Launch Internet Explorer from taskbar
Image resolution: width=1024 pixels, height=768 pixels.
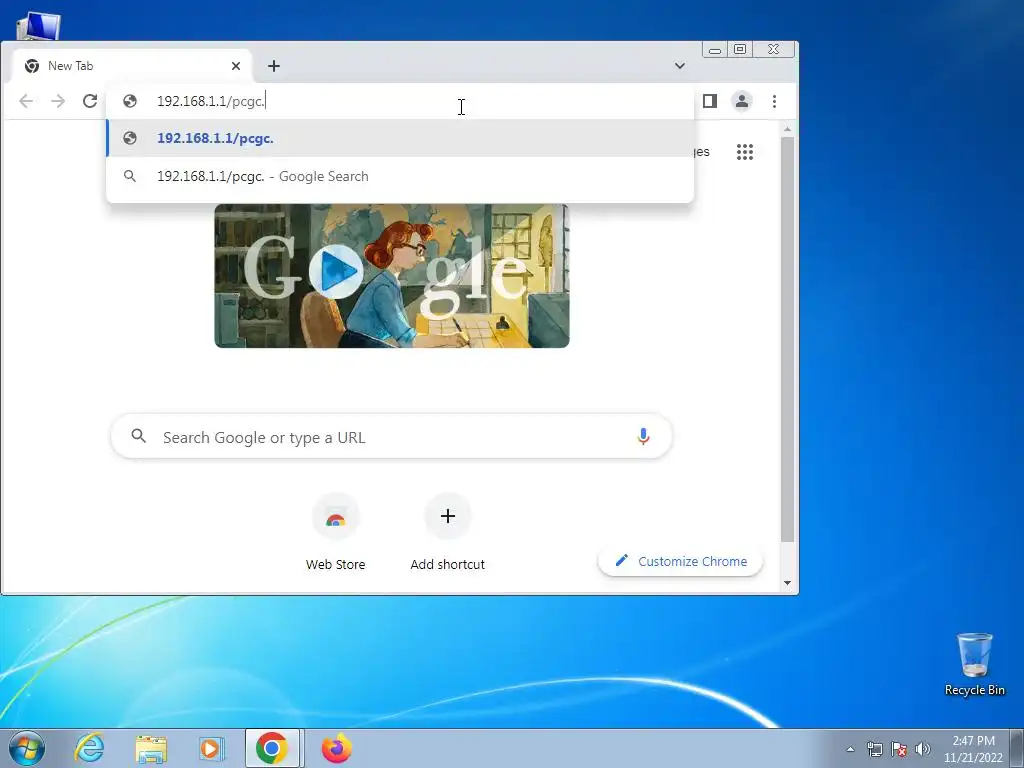89,748
